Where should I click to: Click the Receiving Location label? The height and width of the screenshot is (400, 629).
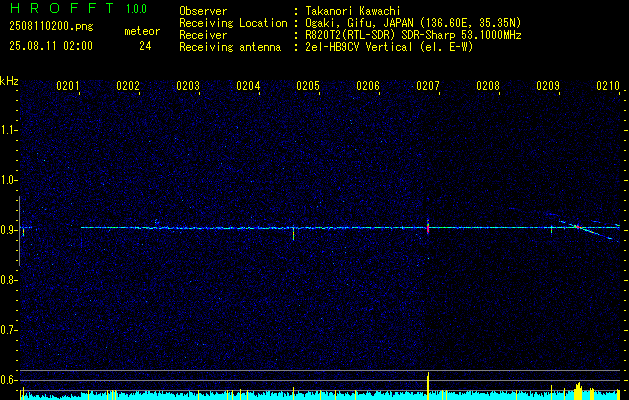(233, 23)
